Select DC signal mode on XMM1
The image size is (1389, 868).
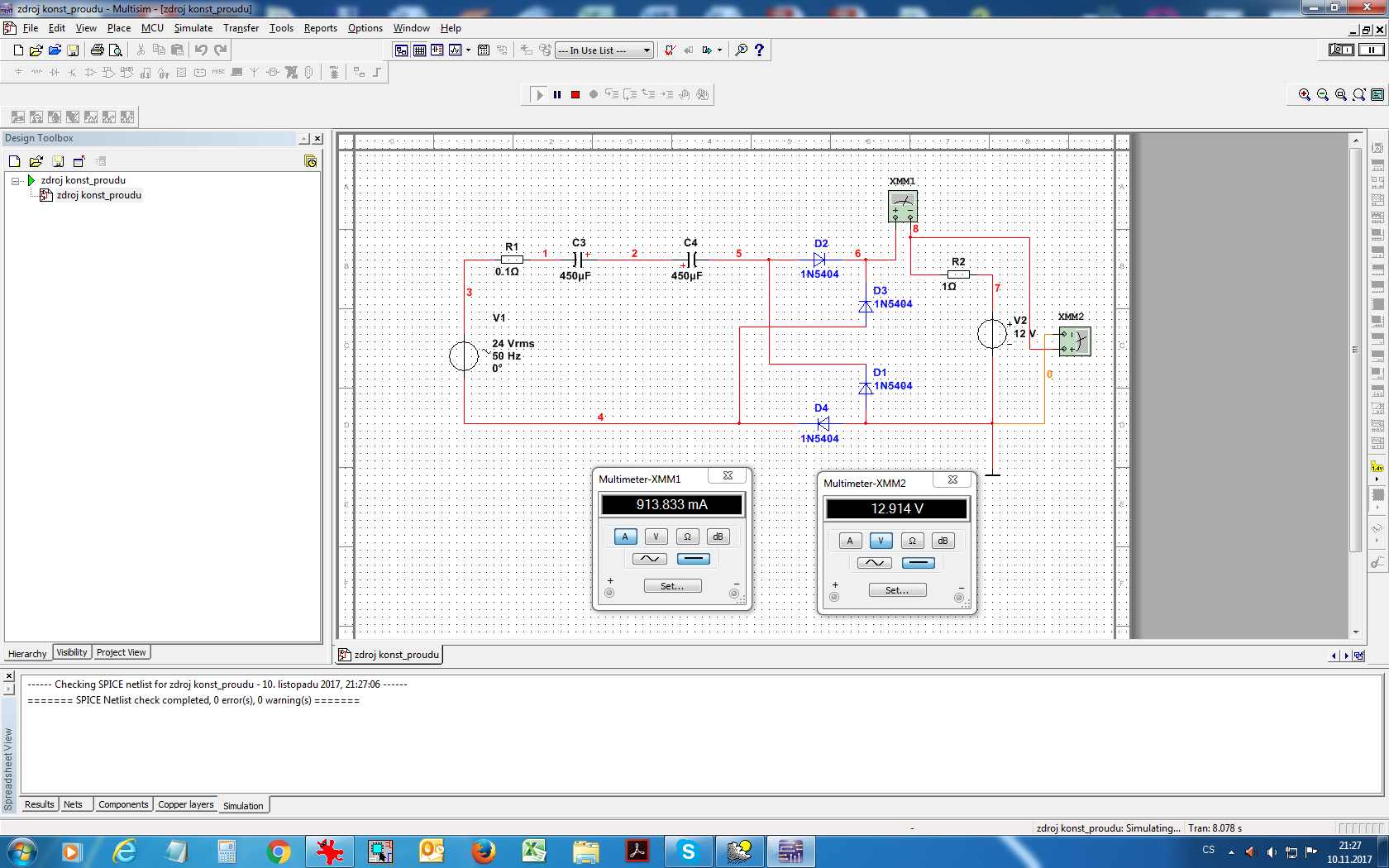693,559
